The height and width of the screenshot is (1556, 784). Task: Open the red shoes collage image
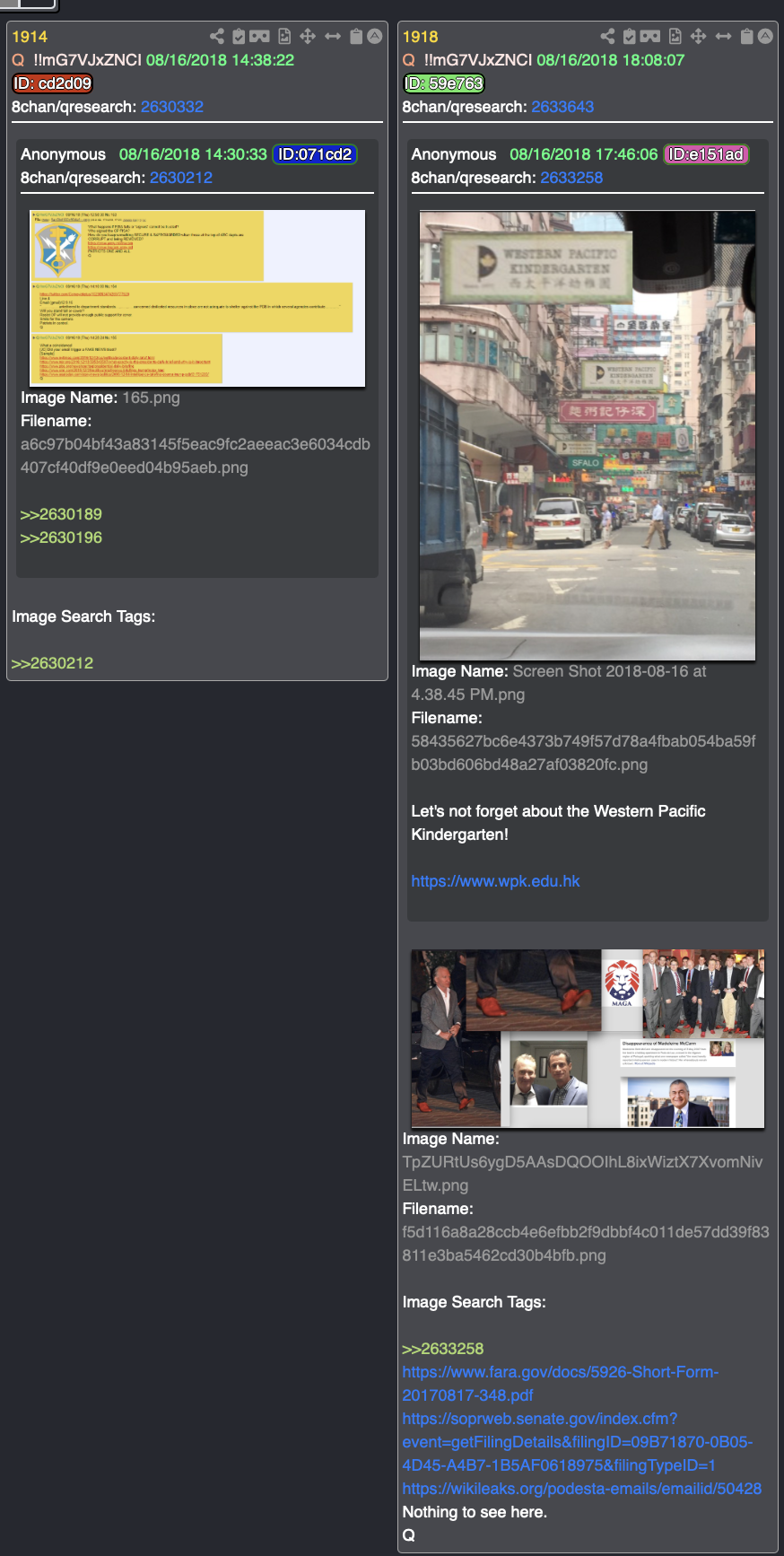click(x=588, y=1038)
